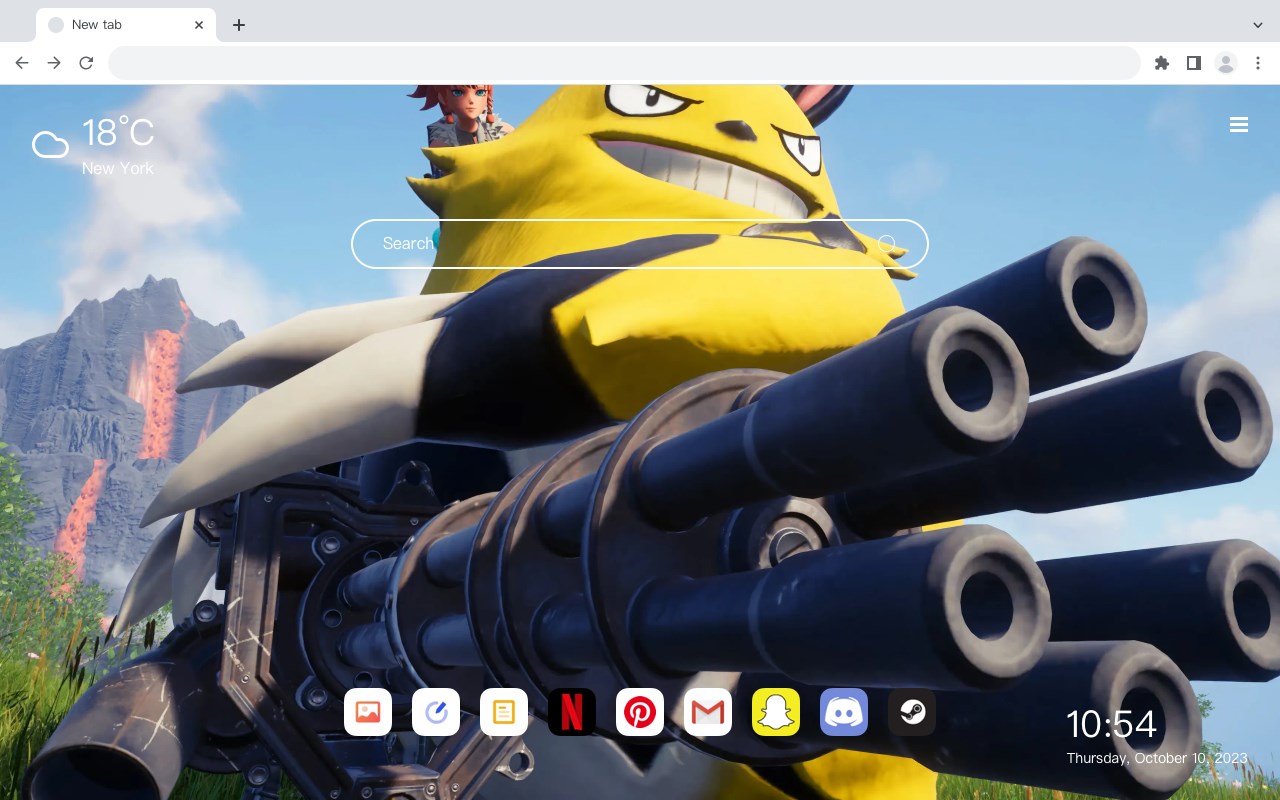Go forward to next page

click(54, 63)
